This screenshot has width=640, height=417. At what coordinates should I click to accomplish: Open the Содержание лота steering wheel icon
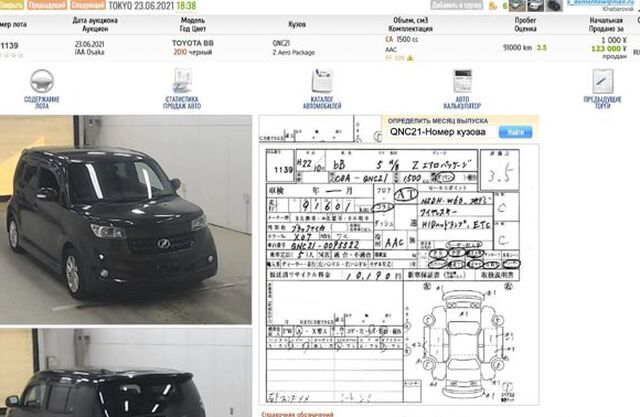pos(42,81)
